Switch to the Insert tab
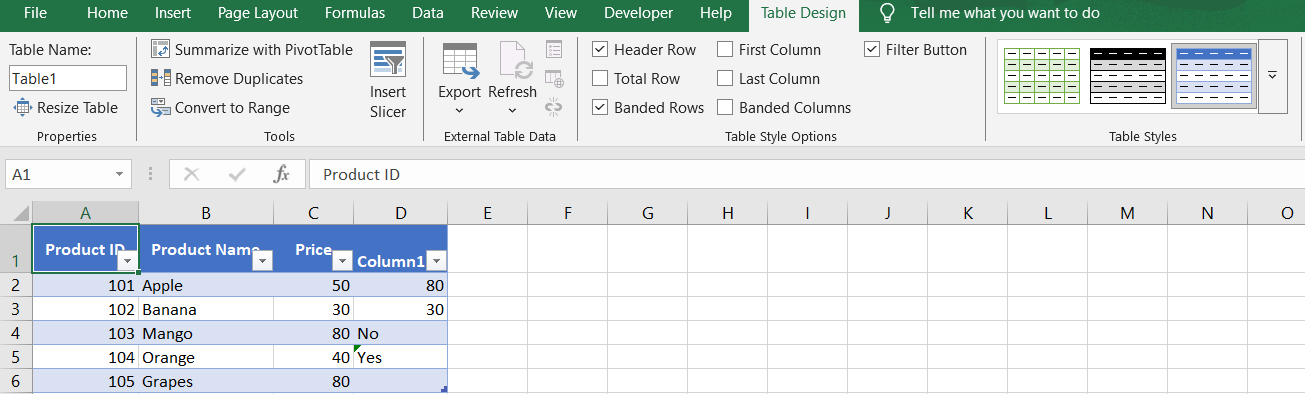 pyautogui.click(x=173, y=13)
